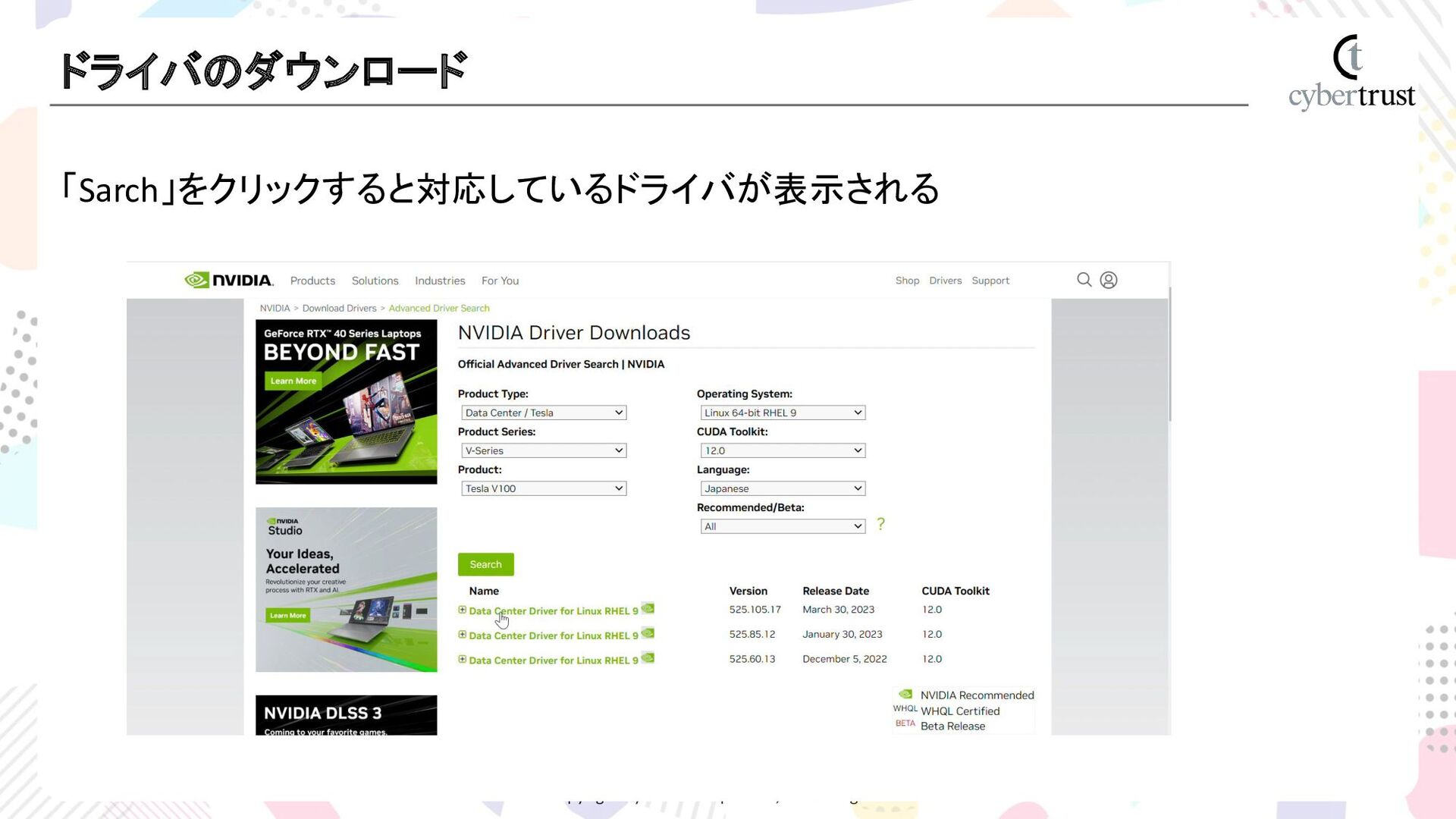1456x819 pixels.
Task: Click the Recommended/Beta help question mark
Action: click(880, 524)
